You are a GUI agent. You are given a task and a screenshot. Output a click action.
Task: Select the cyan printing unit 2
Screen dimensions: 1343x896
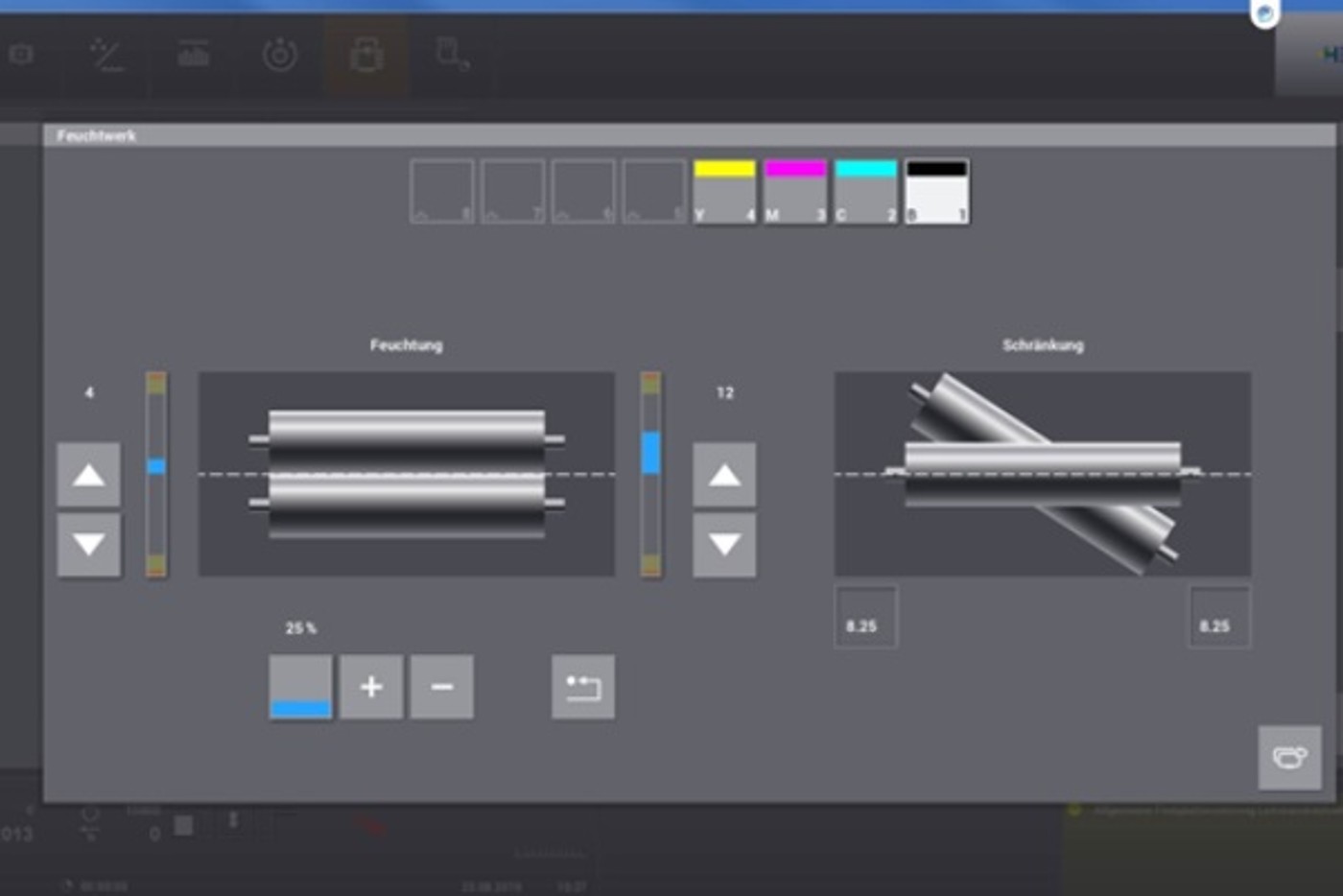pyautogui.click(x=865, y=192)
